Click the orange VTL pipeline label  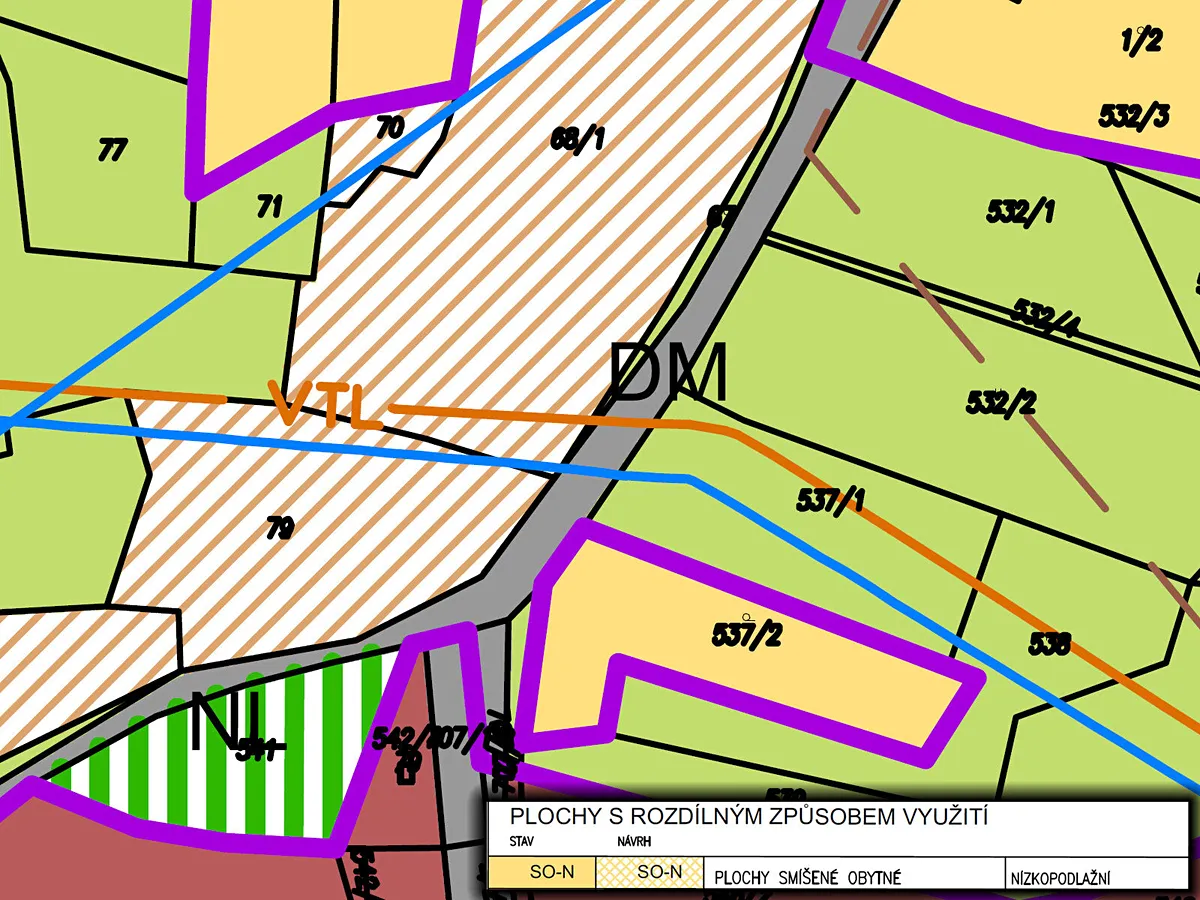(x=327, y=404)
